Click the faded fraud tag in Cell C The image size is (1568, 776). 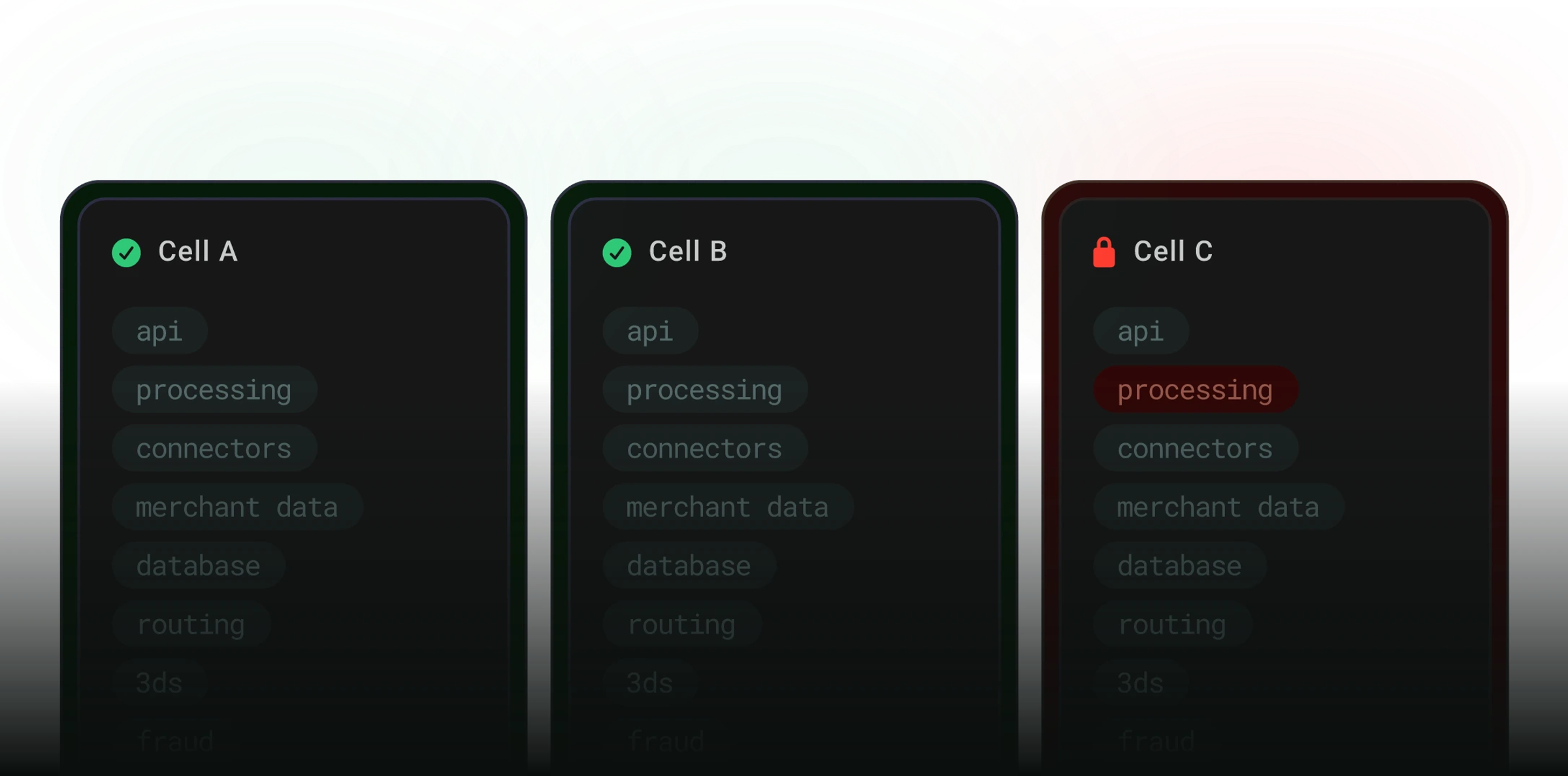(1156, 741)
